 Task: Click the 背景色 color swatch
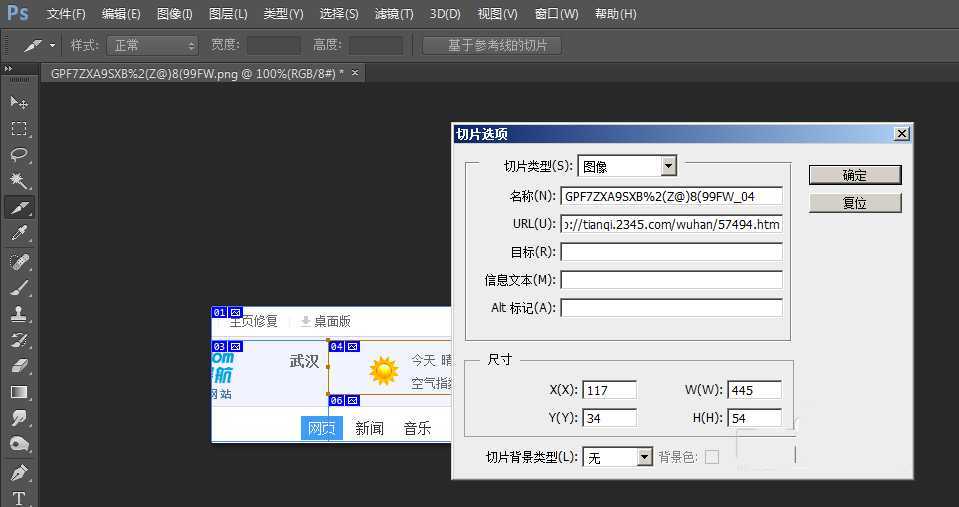712,457
